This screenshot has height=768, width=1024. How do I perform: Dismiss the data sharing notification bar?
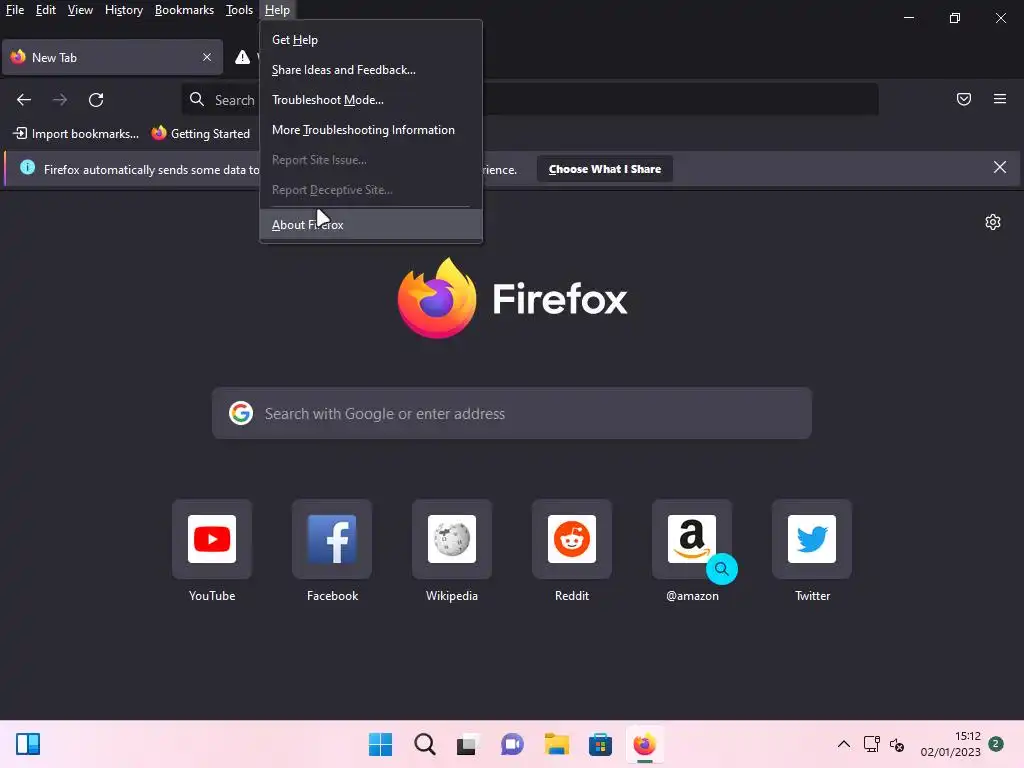999,167
